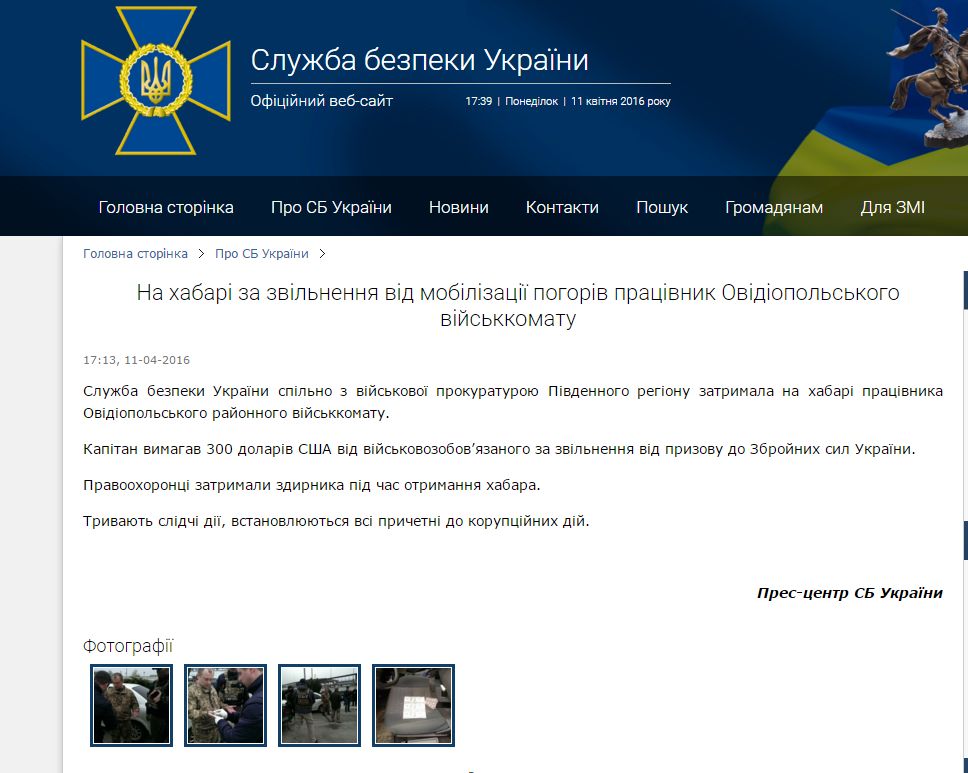Open the second photo thumbnail showing hands with money

tap(226, 705)
